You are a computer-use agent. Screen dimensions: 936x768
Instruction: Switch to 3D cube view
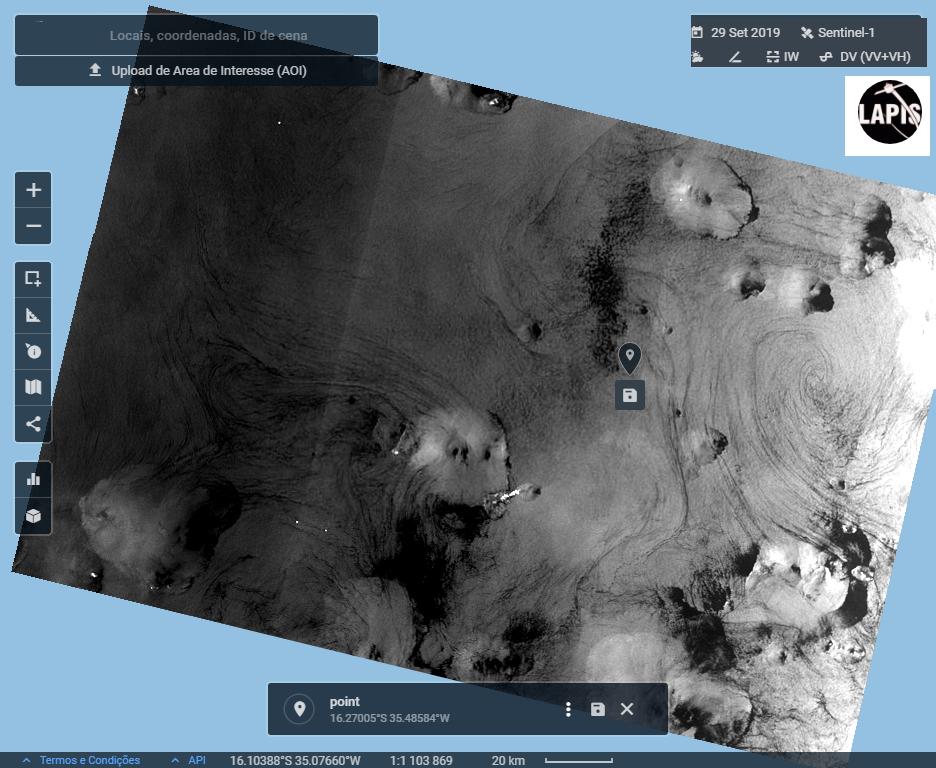(x=33, y=516)
